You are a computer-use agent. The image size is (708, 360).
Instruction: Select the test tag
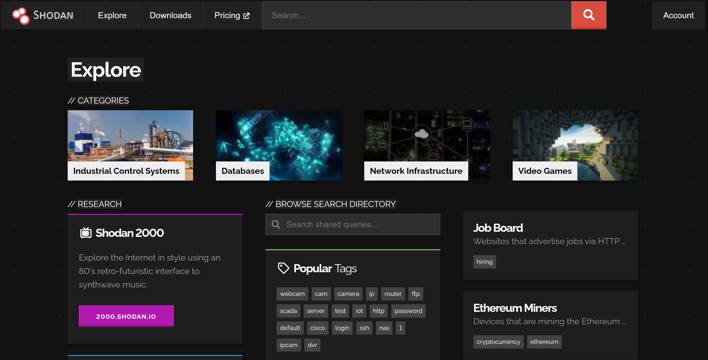[x=340, y=311]
